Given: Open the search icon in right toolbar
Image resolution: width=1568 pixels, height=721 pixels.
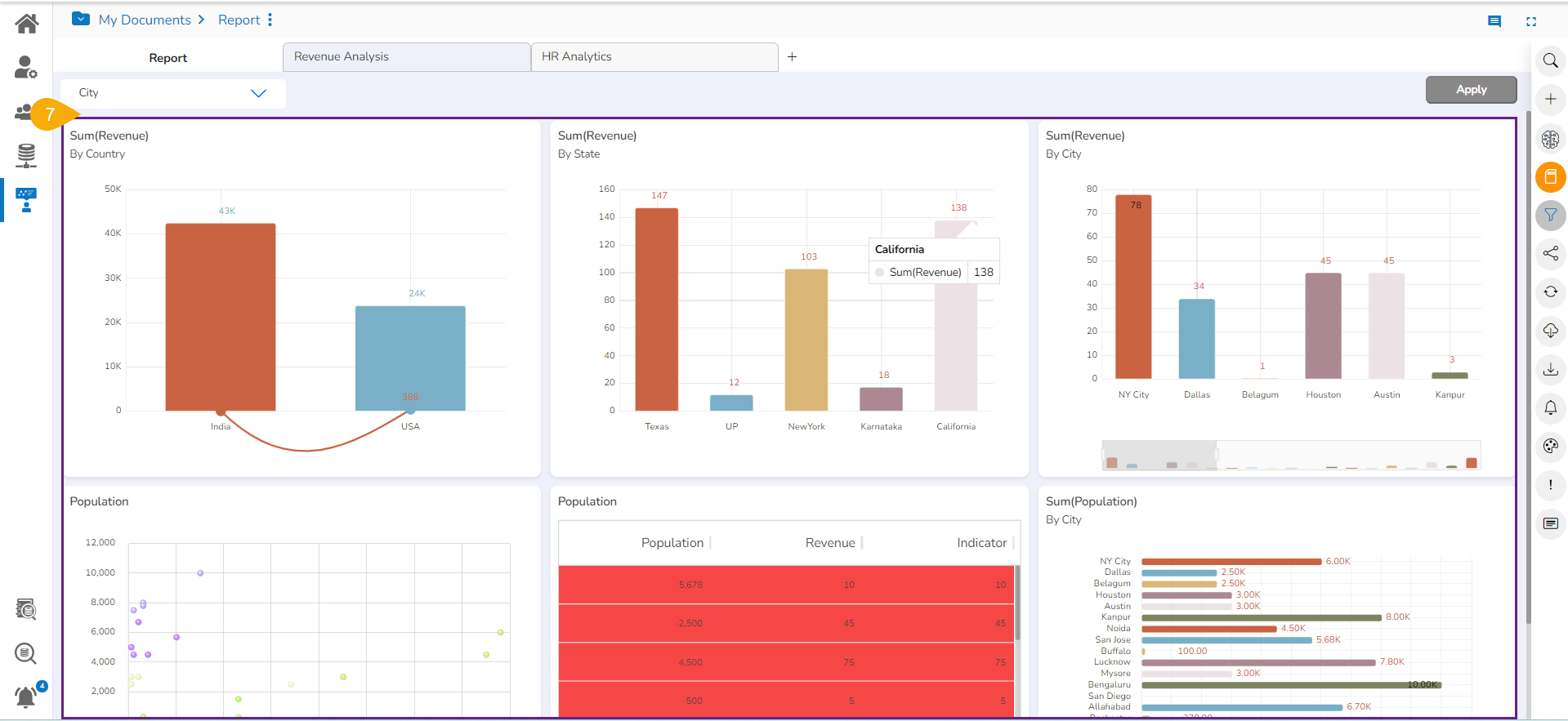Looking at the screenshot, I should [1550, 61].
